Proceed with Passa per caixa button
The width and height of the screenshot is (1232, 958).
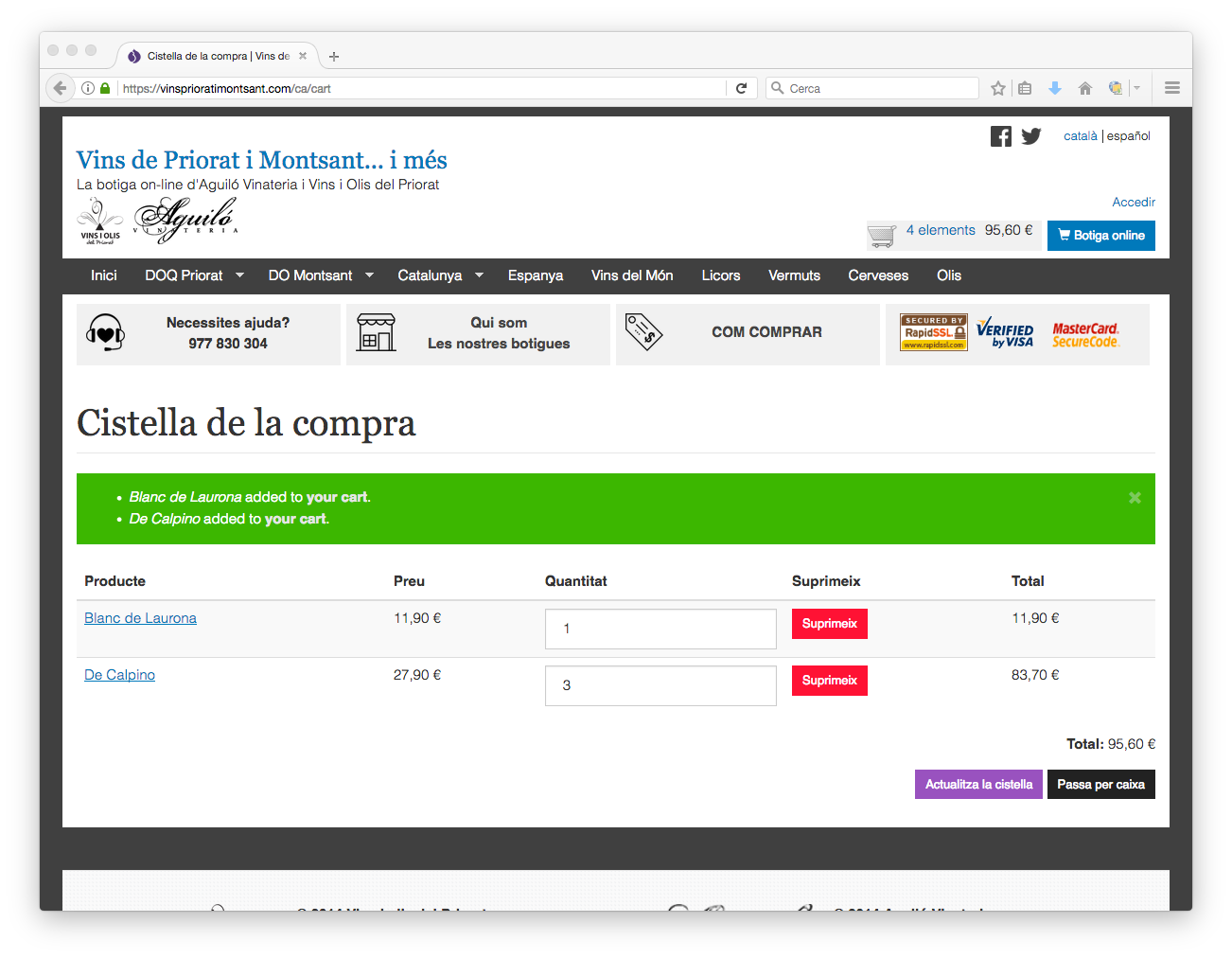pos(1100,785)
